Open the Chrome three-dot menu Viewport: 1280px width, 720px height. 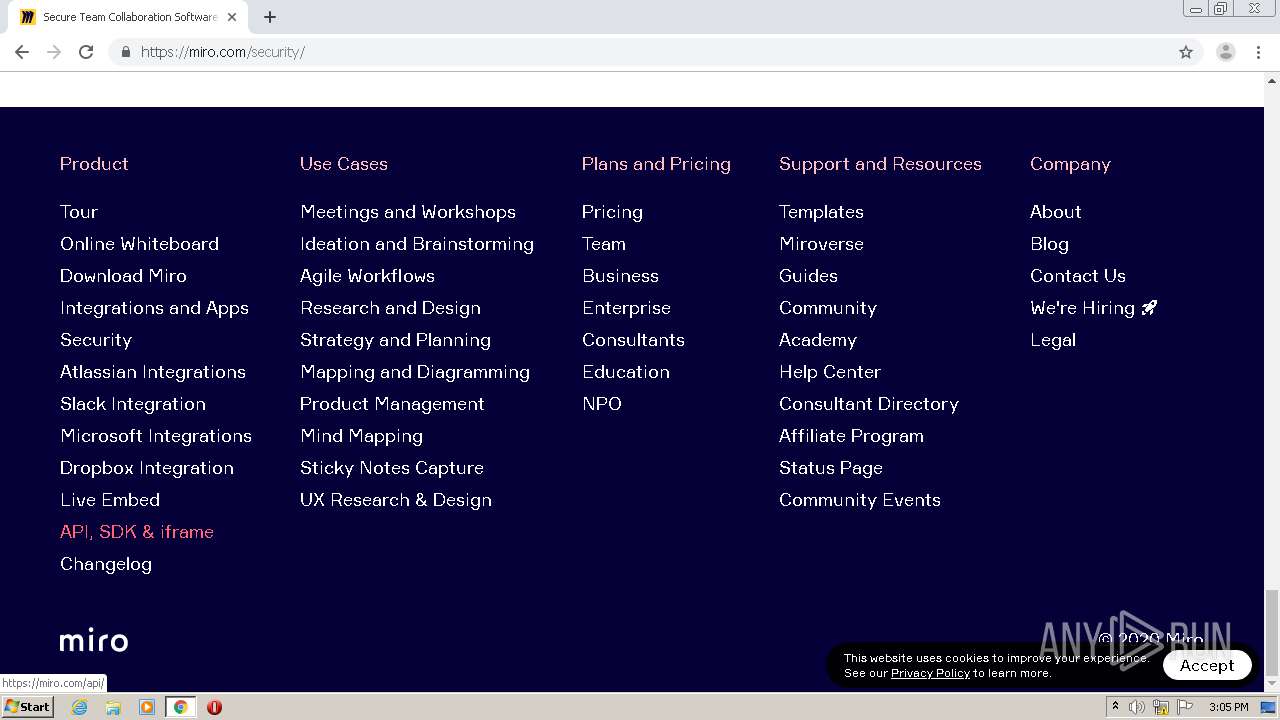coord(1259,52)
